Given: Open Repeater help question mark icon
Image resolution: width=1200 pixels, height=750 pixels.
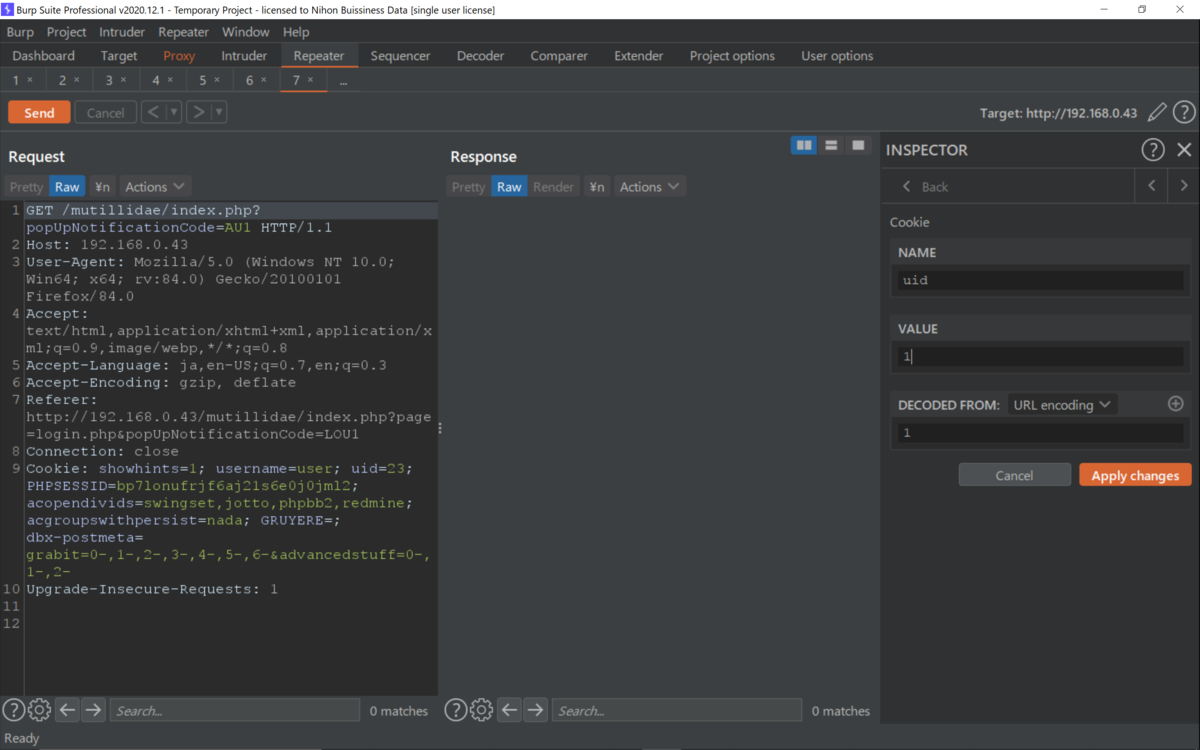Looking at the screenshot, I should (x=1184, y=112).
